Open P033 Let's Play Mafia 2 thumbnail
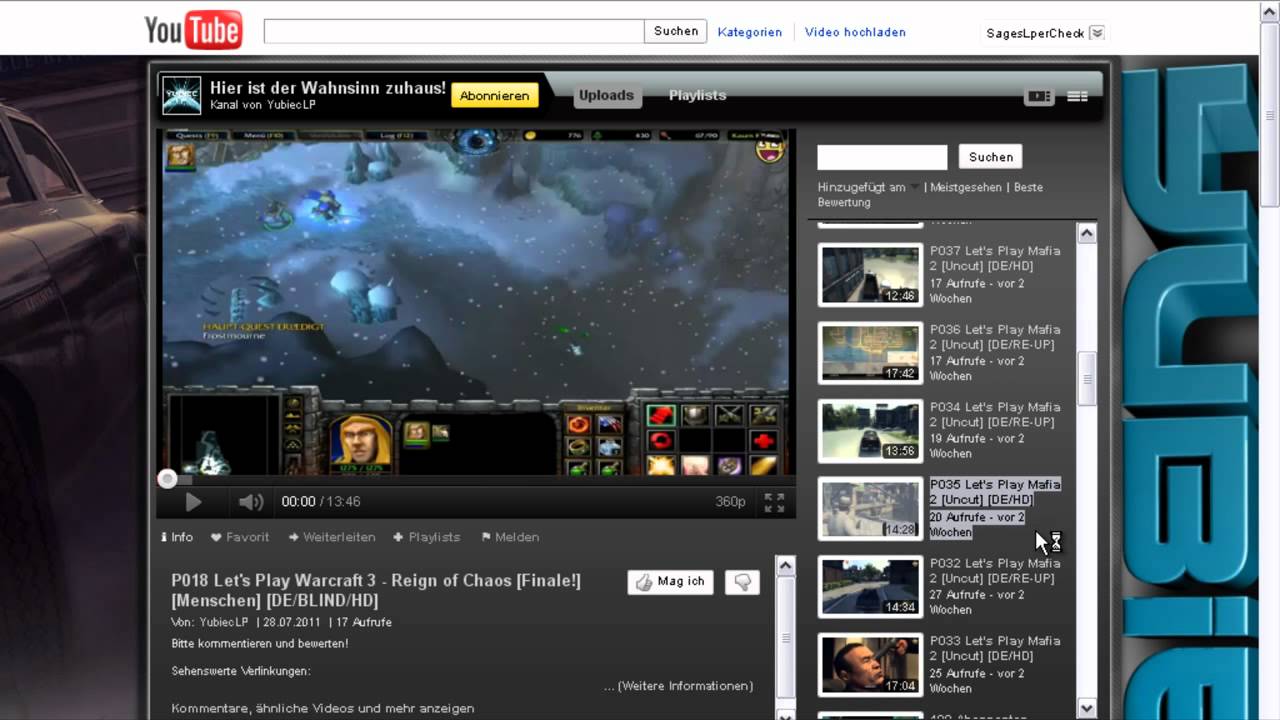 click(x=870, y=664)
